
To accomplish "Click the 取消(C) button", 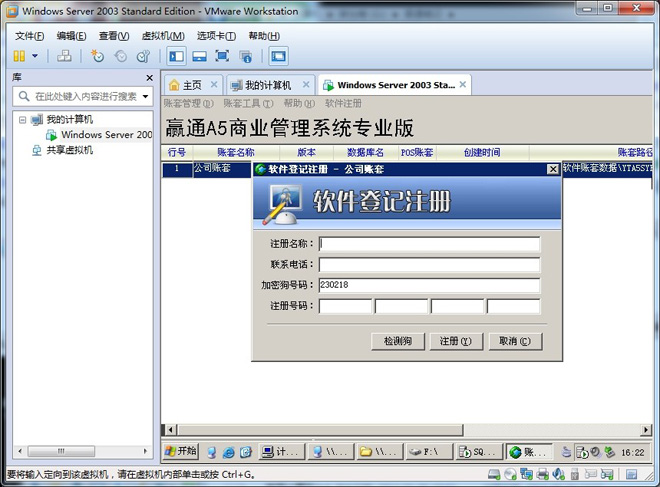I will [x=515, y=341].
